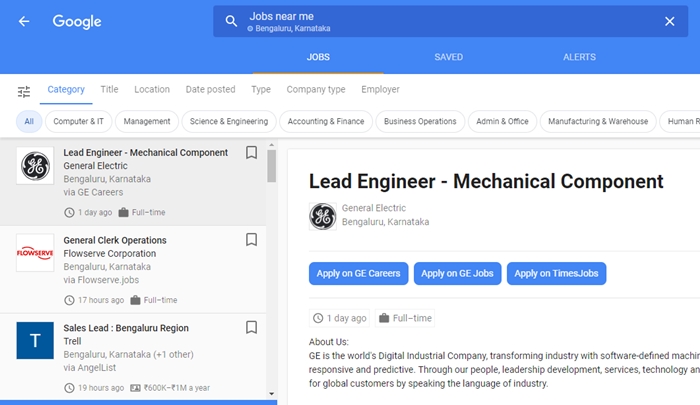Click the Bengaluru, Karnataka location under search

click(293, 29)
